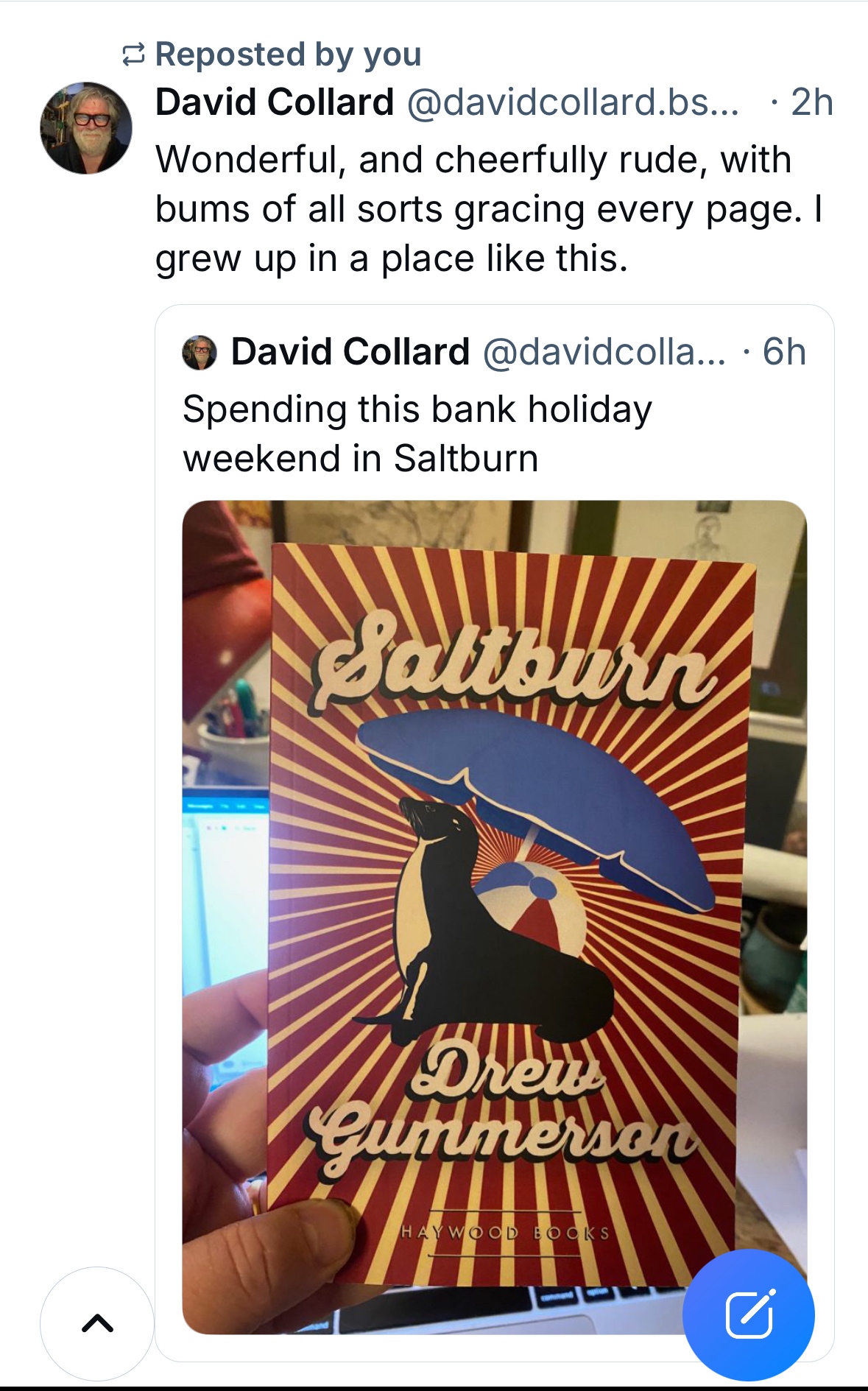This screenshot has width=868, height=1391.
Task: Click the repost arrows icon above the post
Action: (x=133, y=54)
